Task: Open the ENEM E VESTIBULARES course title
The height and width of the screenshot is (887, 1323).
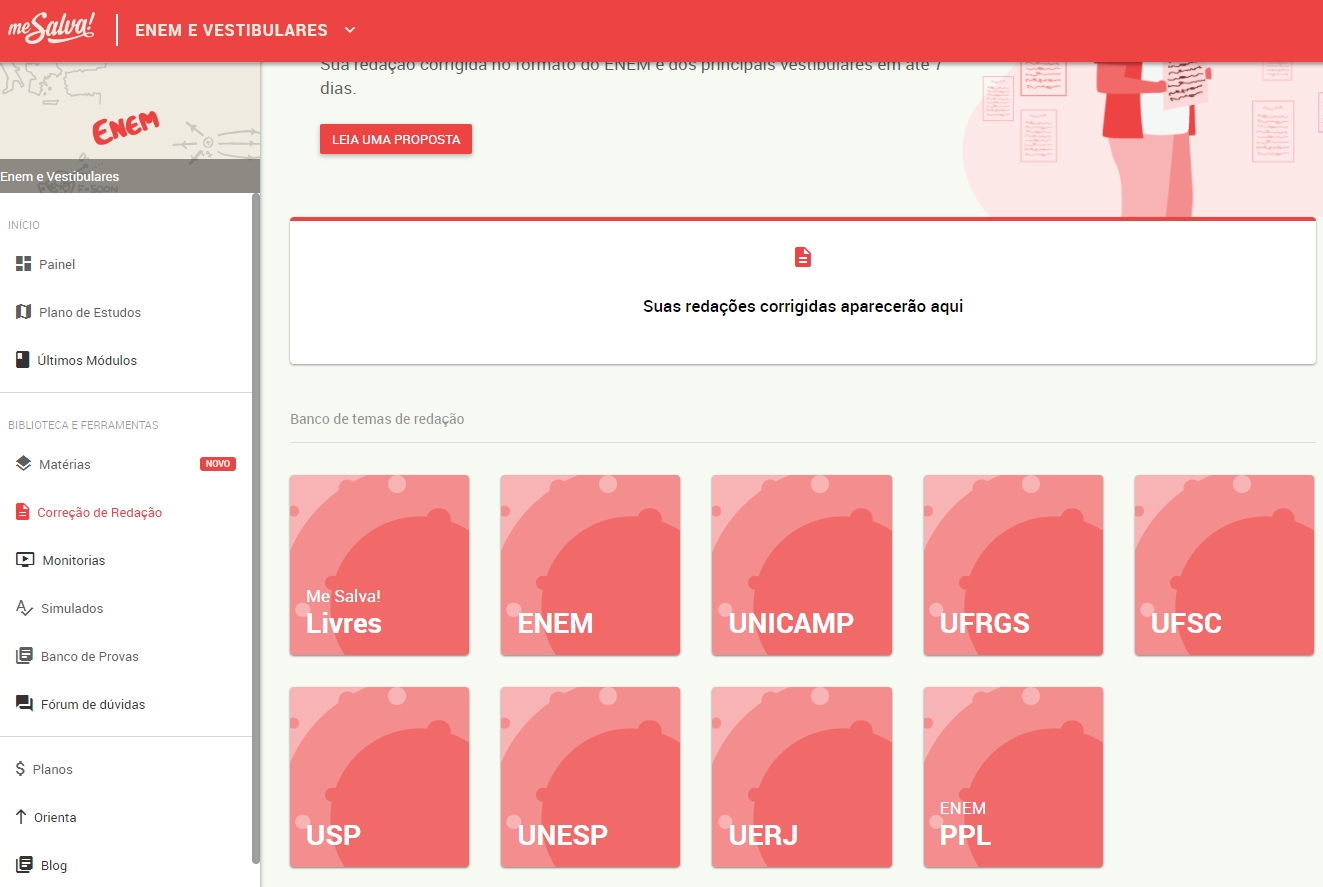Action: pyautogui.click(x=231, y=30)
